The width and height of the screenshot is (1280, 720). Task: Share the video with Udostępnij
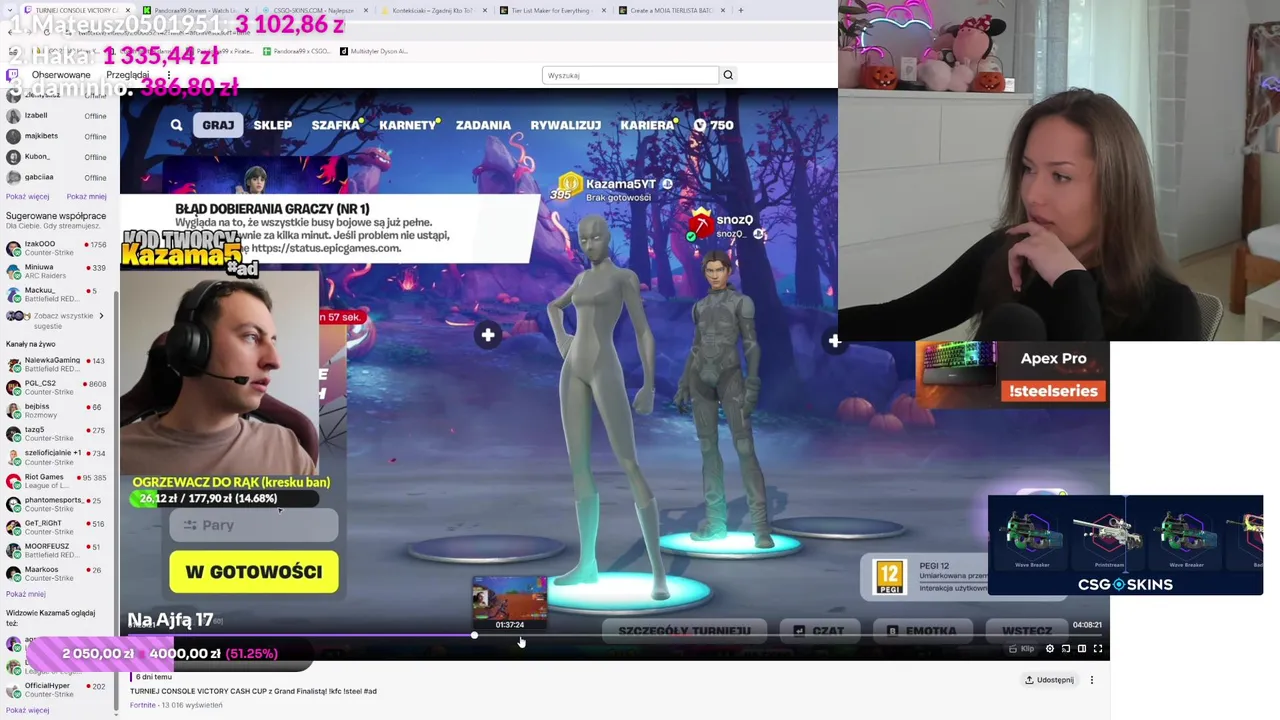(1048, 680)
